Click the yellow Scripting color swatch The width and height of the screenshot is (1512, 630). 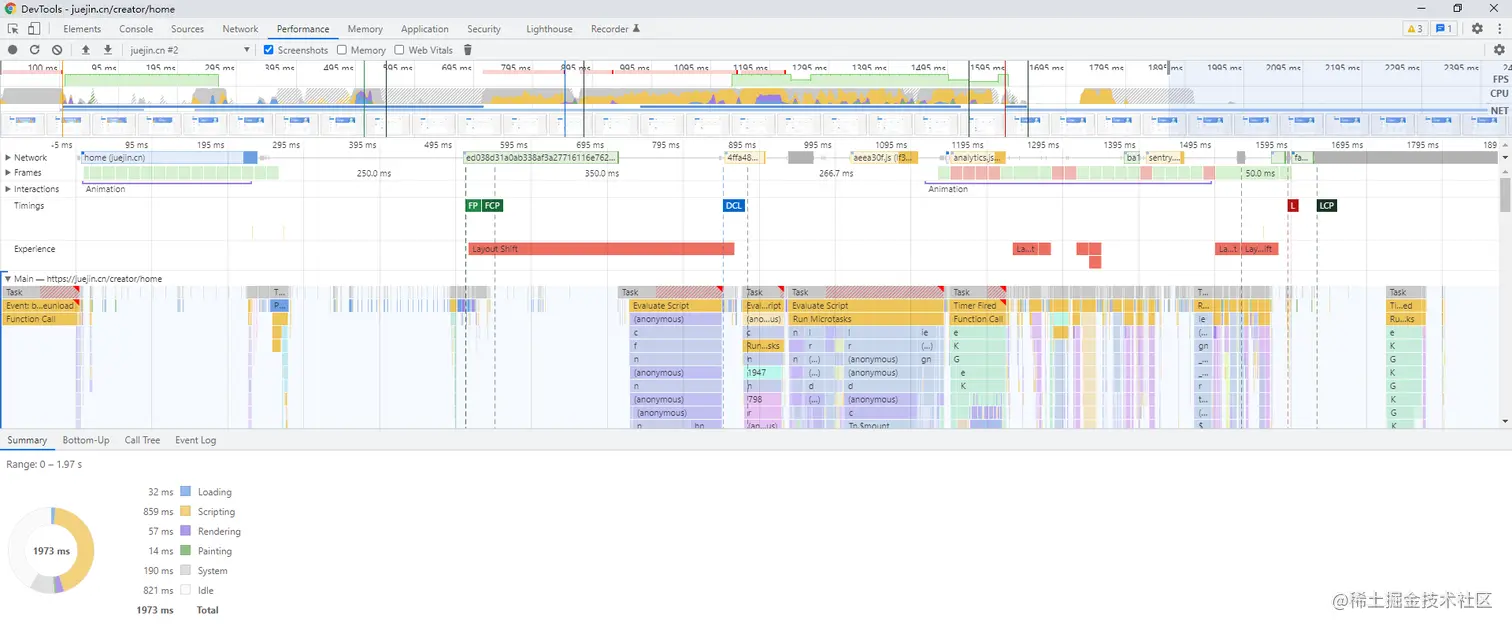point(185,511)
